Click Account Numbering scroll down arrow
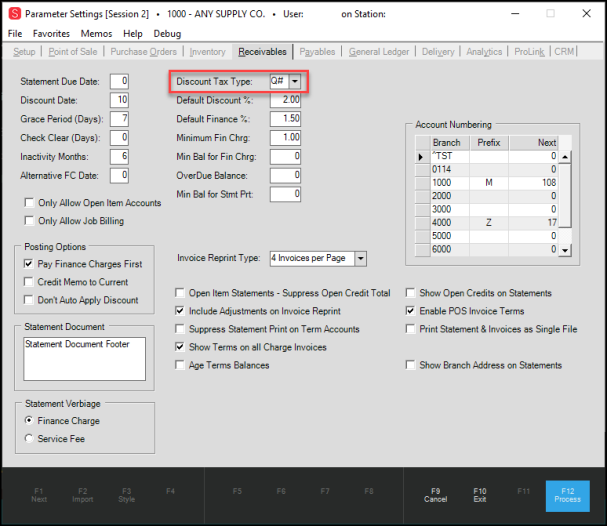Image resolution: width=607 pixels, height=526 pixels. [565, 250]
